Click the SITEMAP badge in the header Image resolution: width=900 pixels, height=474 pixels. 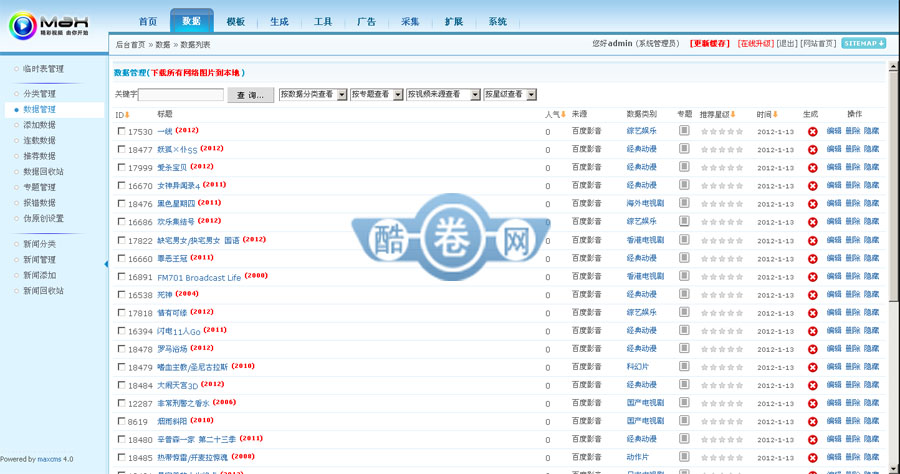864,44
